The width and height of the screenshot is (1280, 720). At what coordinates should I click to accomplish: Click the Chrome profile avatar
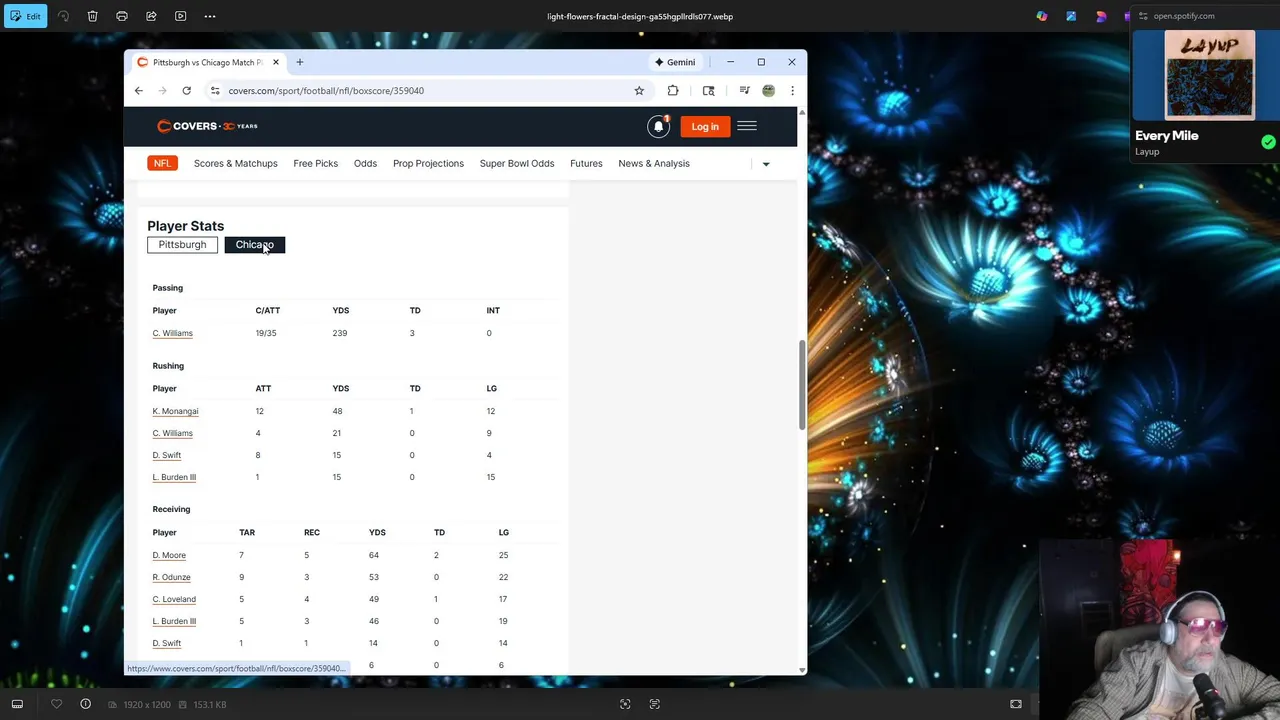[768, 90]
